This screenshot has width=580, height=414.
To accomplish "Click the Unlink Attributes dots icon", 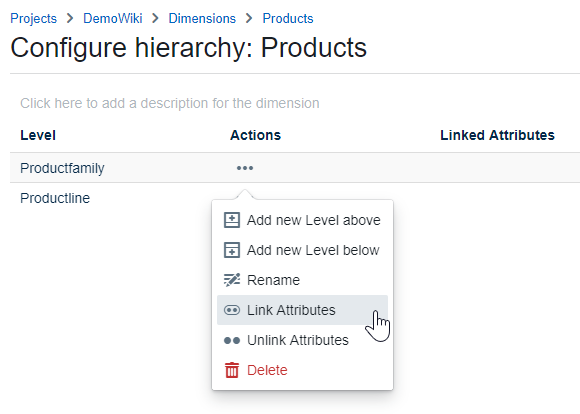I will click(232, 340).
